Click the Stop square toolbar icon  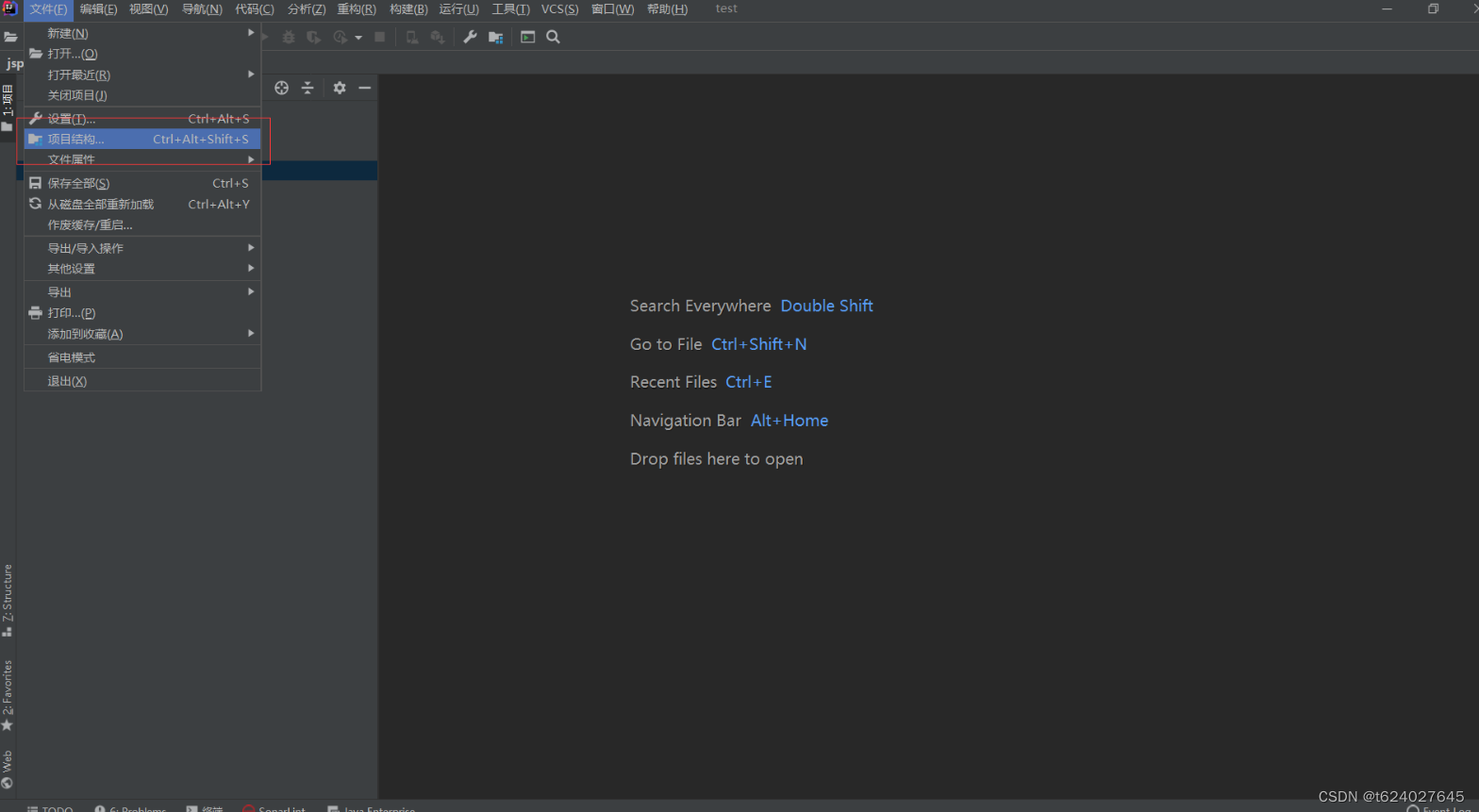coord(380,37)
